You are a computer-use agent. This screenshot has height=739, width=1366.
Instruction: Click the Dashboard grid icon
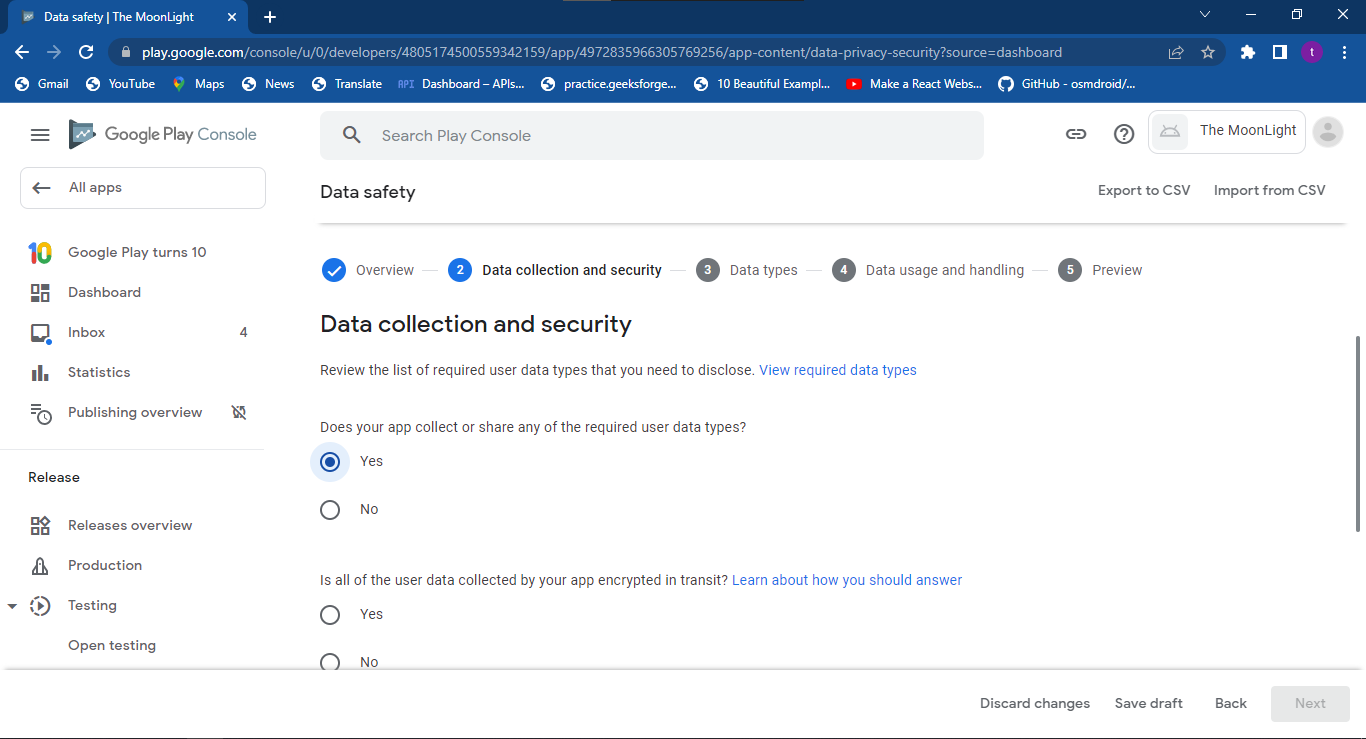[x=40, y=293]
